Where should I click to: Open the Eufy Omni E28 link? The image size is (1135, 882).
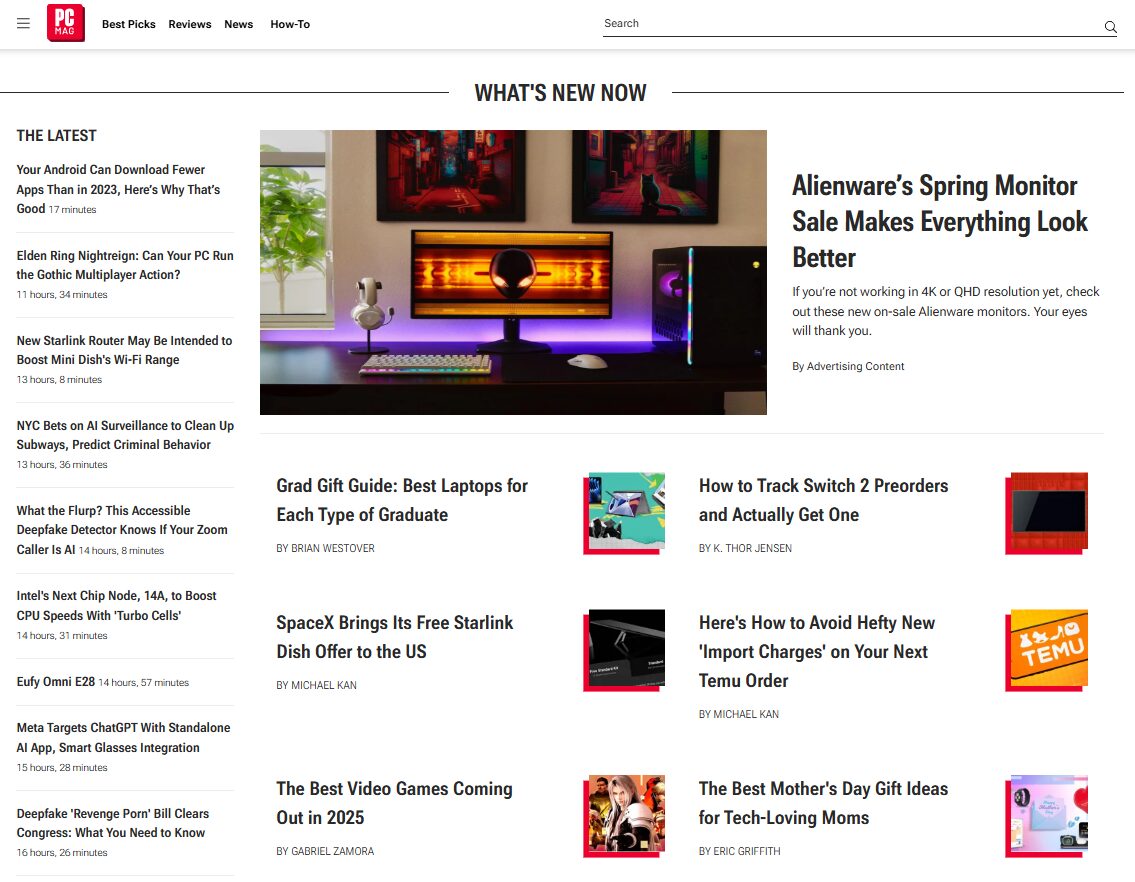click(x=56, y=681)
